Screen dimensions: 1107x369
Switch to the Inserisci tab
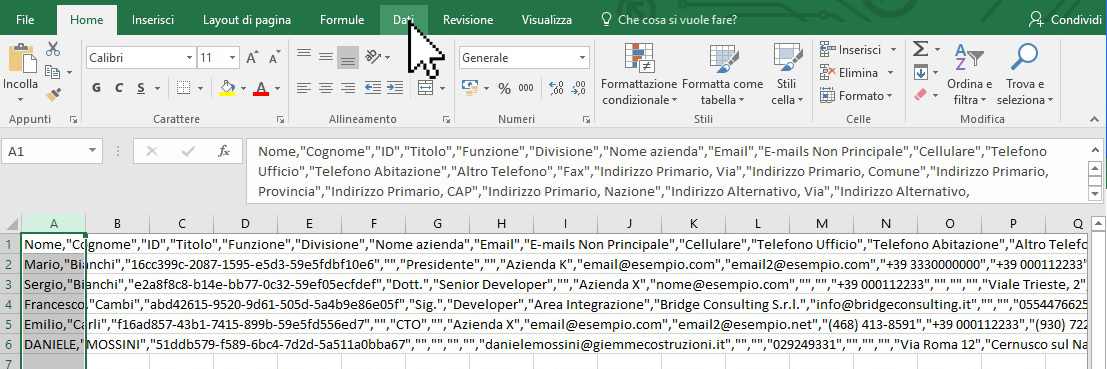(x=152, y=20)
